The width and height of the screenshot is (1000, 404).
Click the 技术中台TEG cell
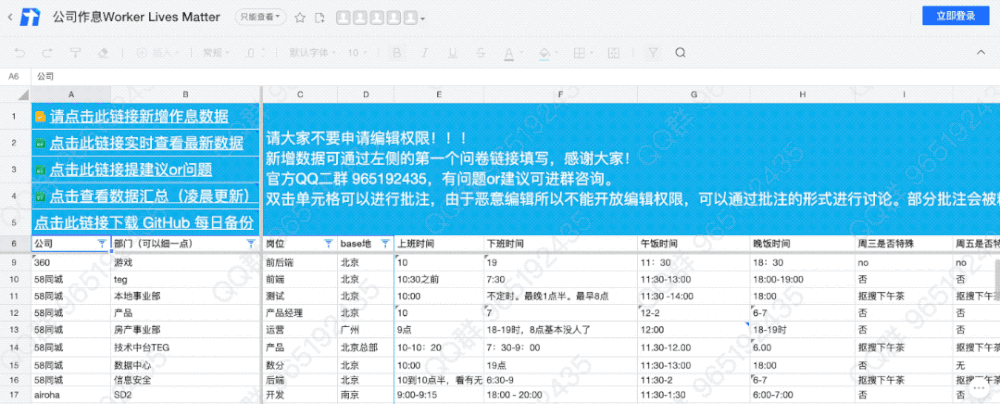[186, 347]
